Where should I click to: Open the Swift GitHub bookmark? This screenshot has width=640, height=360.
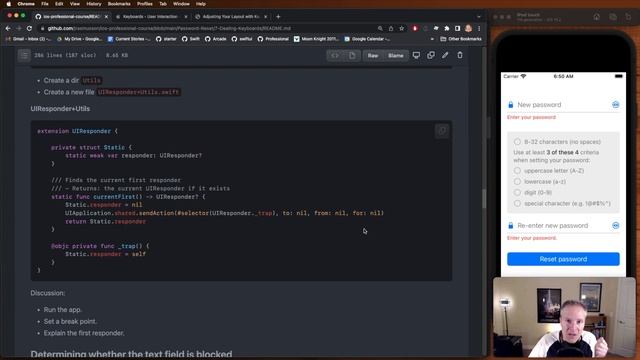coord(191,39)
